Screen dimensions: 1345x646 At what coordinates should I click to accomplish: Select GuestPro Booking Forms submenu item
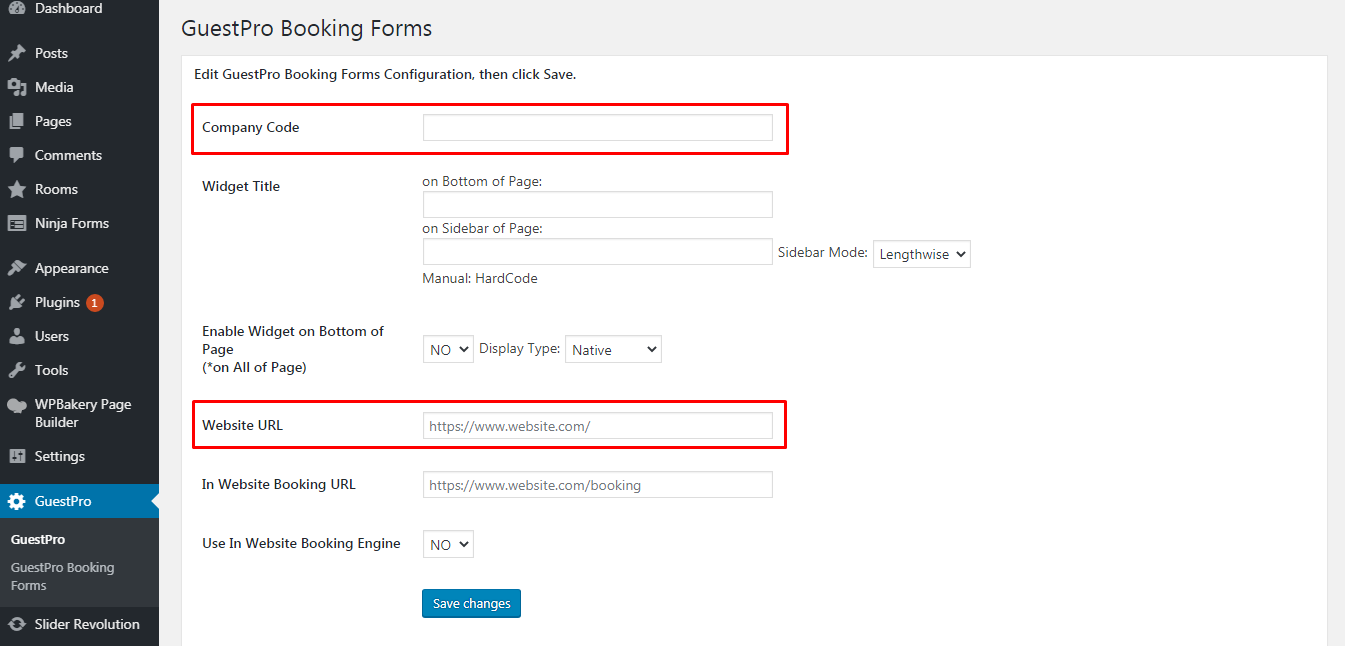60,576
